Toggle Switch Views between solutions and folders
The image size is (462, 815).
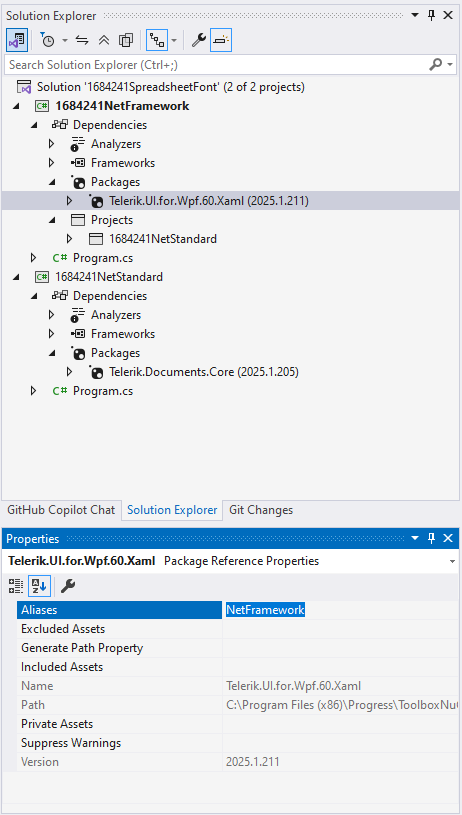click(17, 40)
